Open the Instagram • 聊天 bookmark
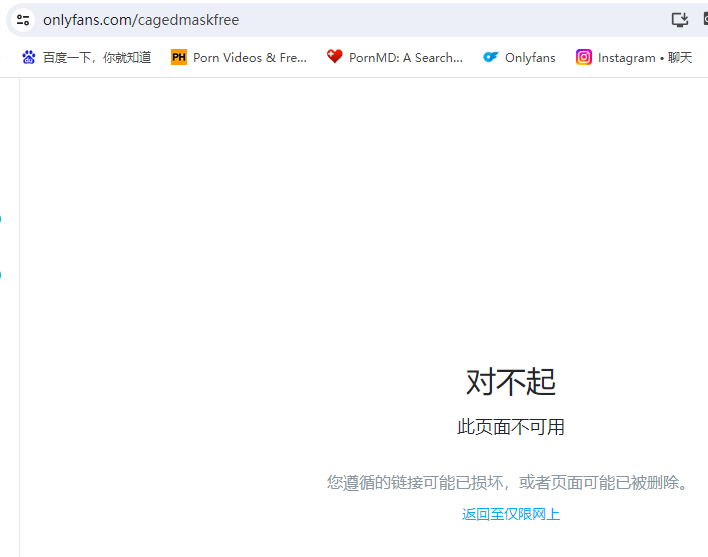Screen dimensions: 708x557 click(645, 58)
